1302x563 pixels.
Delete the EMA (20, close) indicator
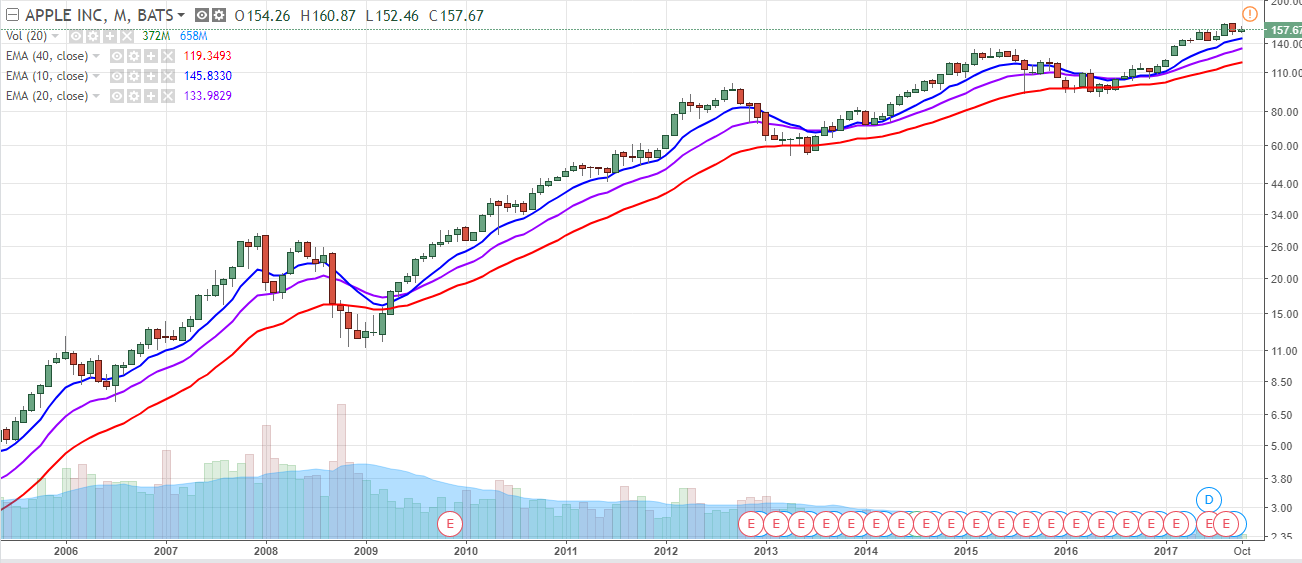[x=167, y=96]
